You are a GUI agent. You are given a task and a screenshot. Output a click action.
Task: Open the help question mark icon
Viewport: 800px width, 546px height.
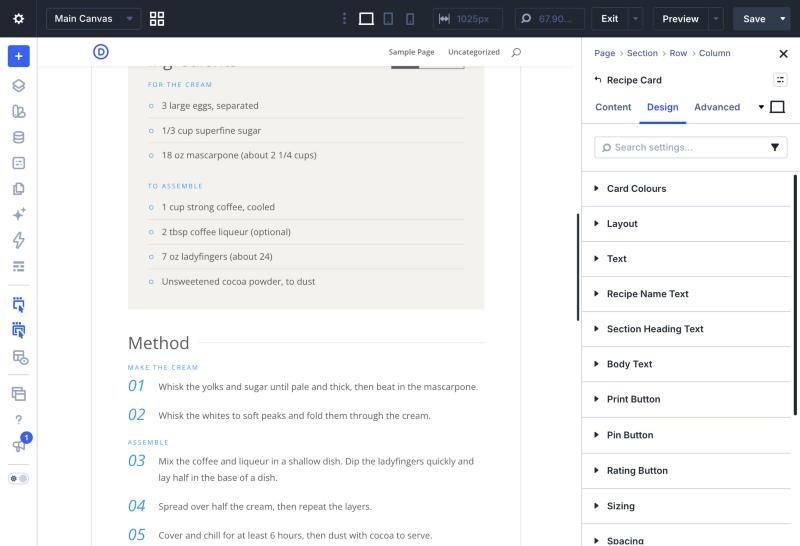click(18, 419)
